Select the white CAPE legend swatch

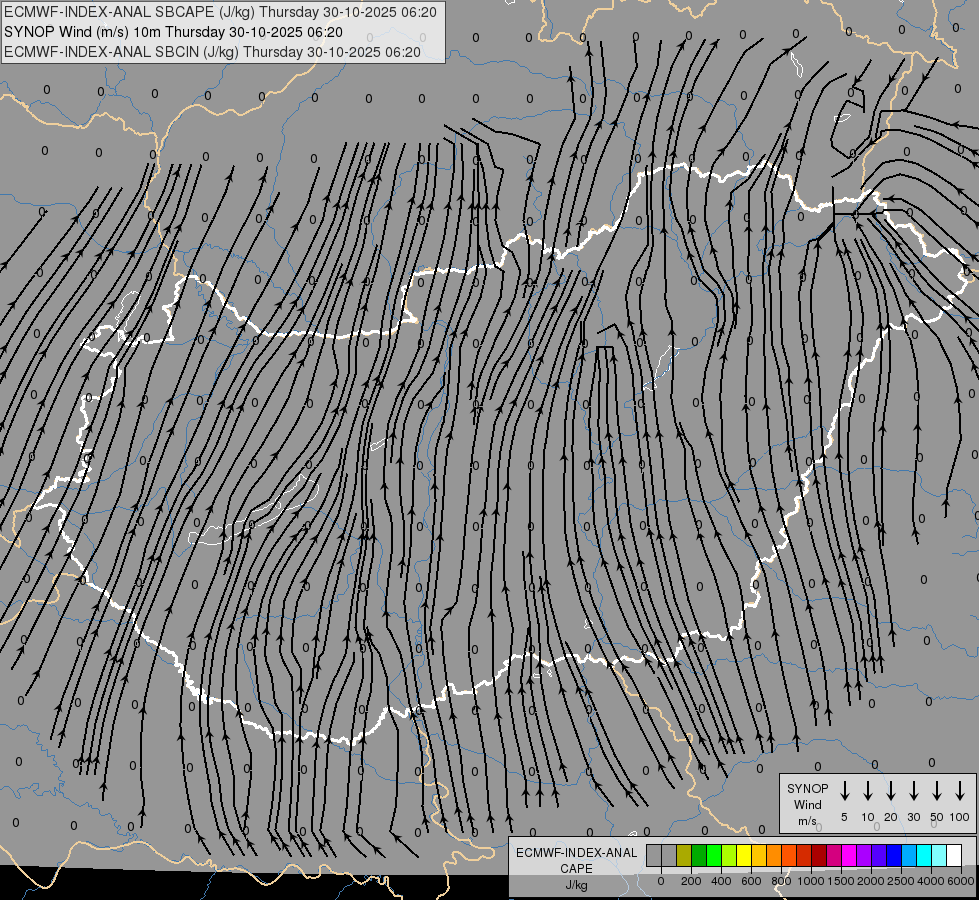[x=953, y=855]
